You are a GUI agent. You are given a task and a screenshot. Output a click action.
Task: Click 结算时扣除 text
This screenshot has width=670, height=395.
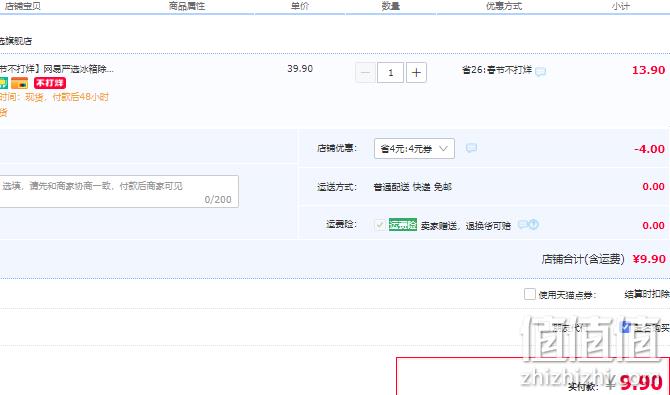[647, 294]
